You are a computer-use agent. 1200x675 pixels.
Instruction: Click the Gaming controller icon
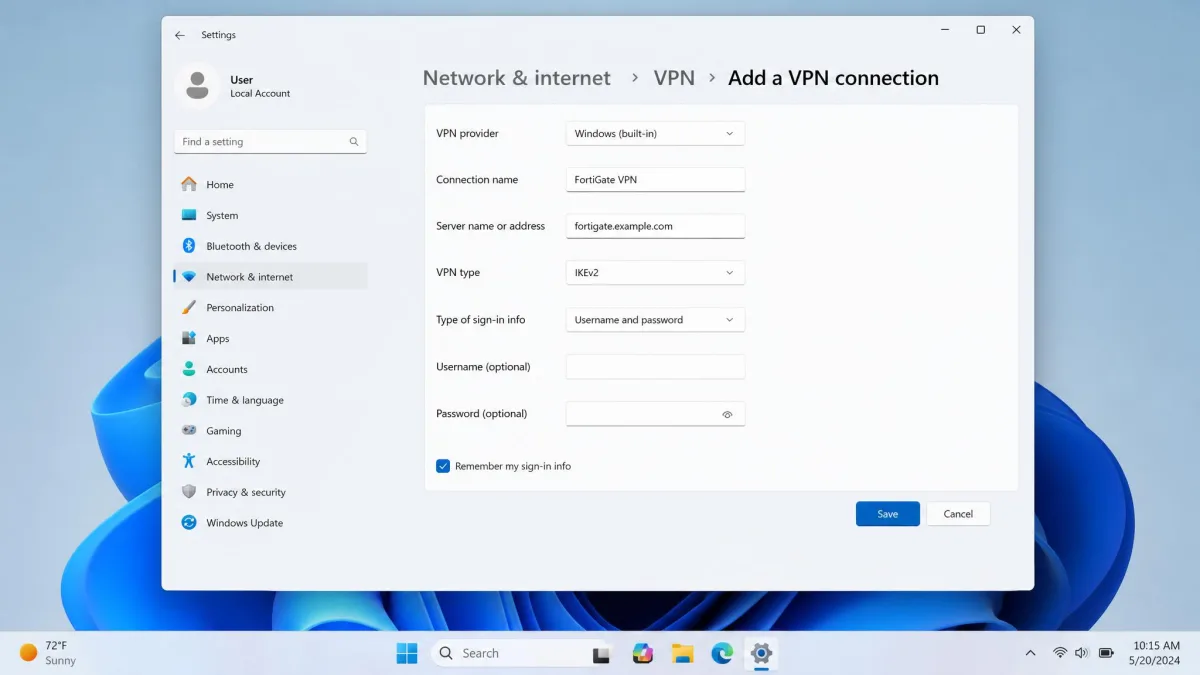(189, 431)
